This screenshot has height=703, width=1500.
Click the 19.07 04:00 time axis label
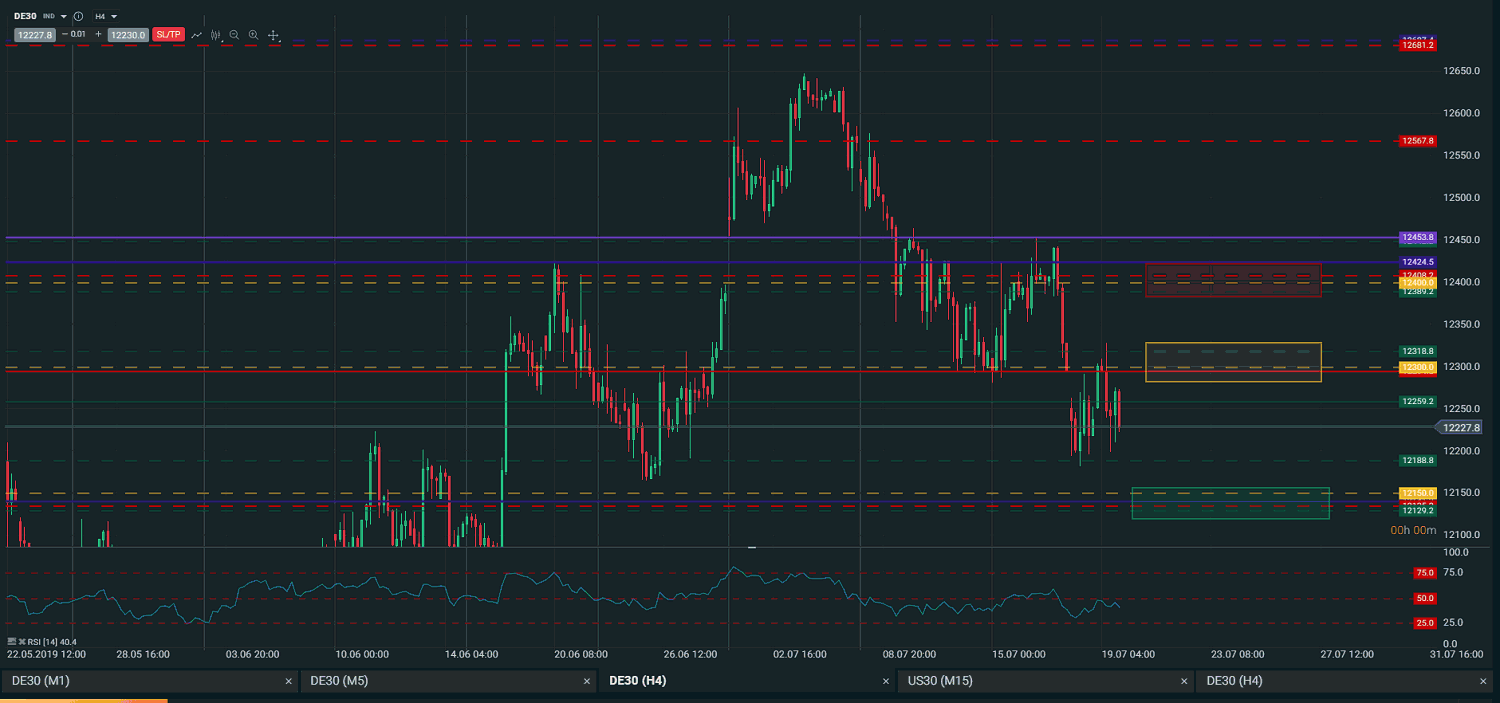(1127, 655)
